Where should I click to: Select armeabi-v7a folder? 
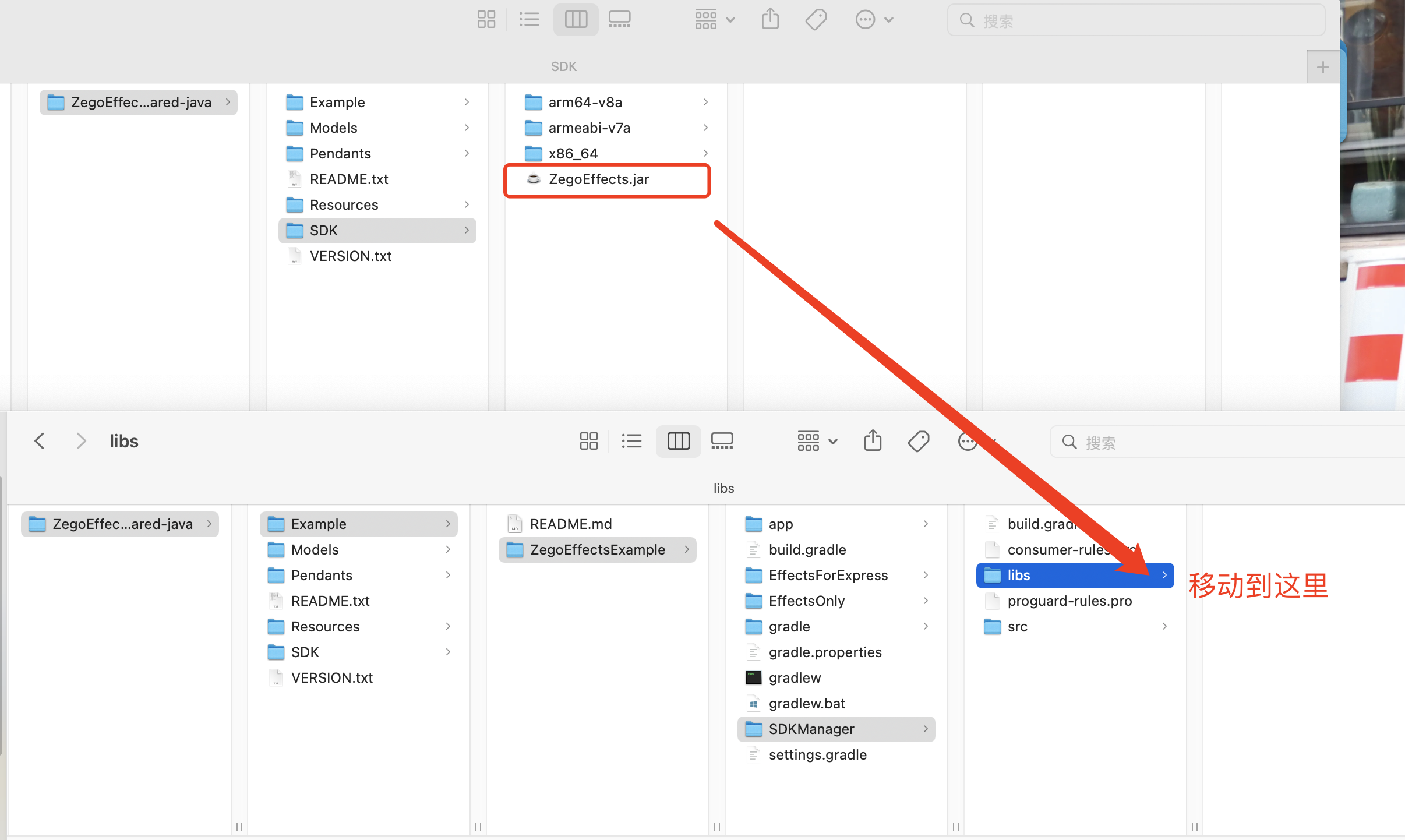click(616, 128)
